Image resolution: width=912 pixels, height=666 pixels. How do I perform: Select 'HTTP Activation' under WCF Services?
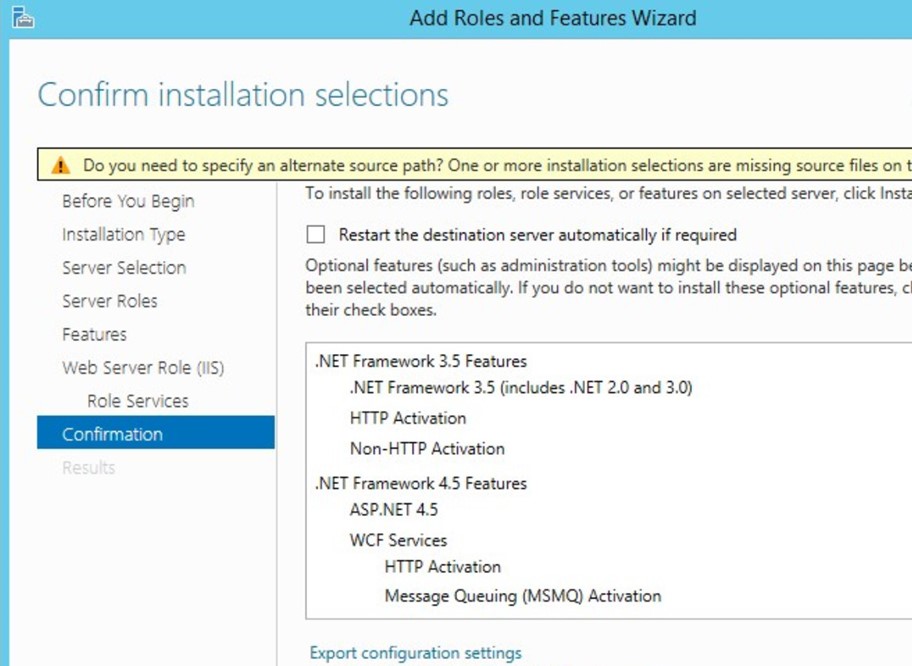pyautogui.click(x=443, y=567)
